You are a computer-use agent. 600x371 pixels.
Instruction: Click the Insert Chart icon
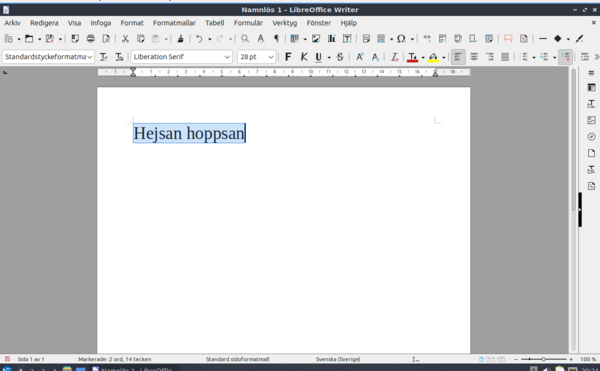331,39
